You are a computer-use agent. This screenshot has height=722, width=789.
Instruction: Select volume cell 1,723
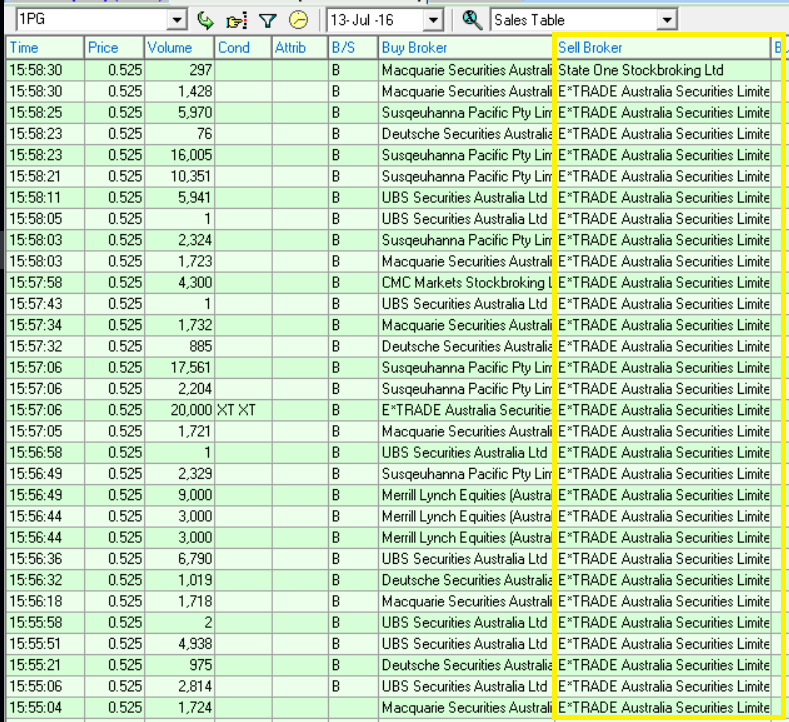coord(179,262)
